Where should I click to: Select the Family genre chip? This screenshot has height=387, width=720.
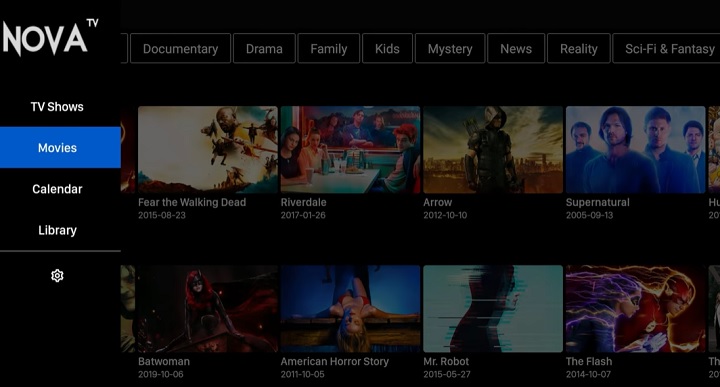click(329, 48)
